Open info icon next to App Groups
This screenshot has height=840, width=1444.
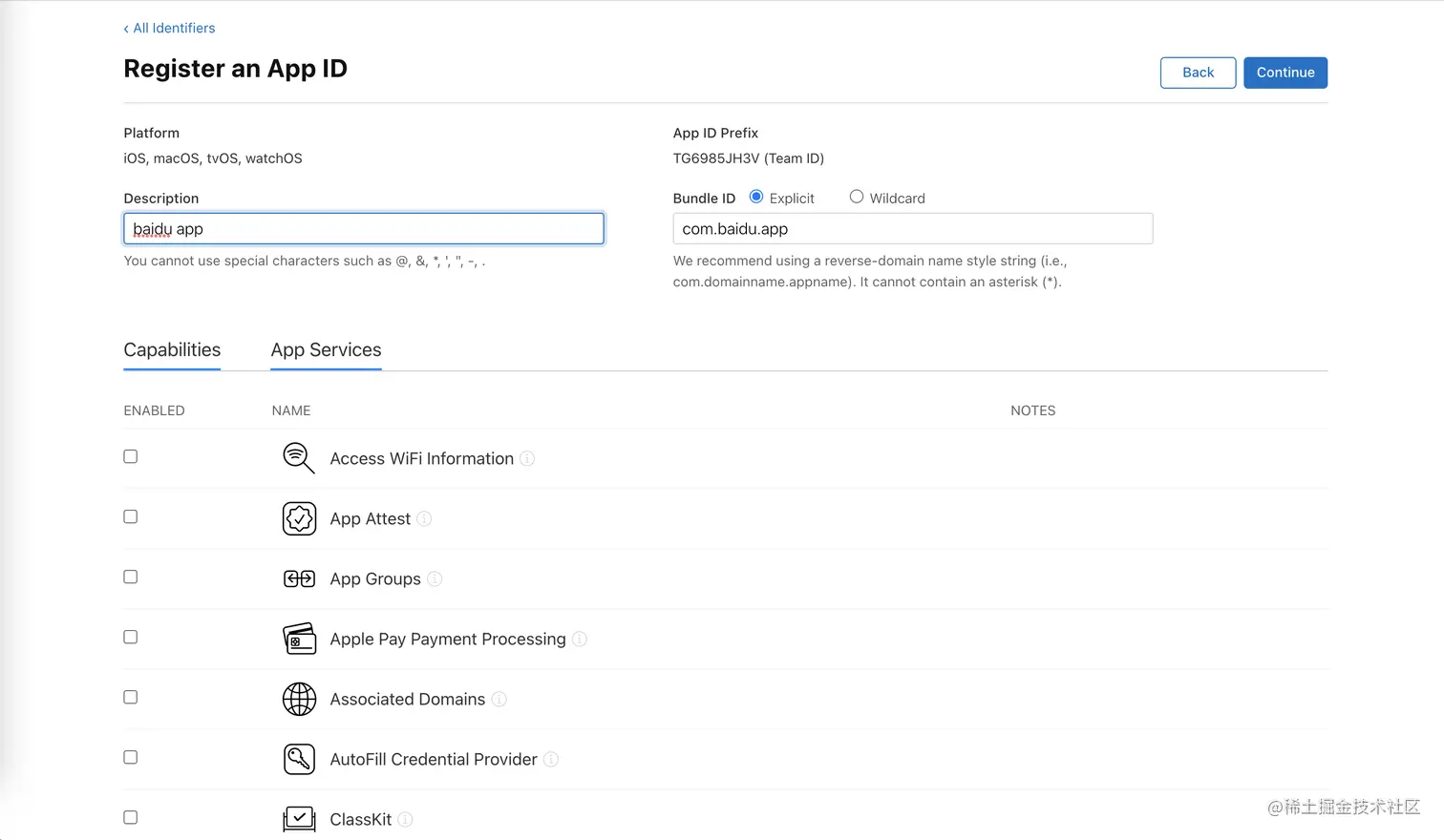click(435, 579)
